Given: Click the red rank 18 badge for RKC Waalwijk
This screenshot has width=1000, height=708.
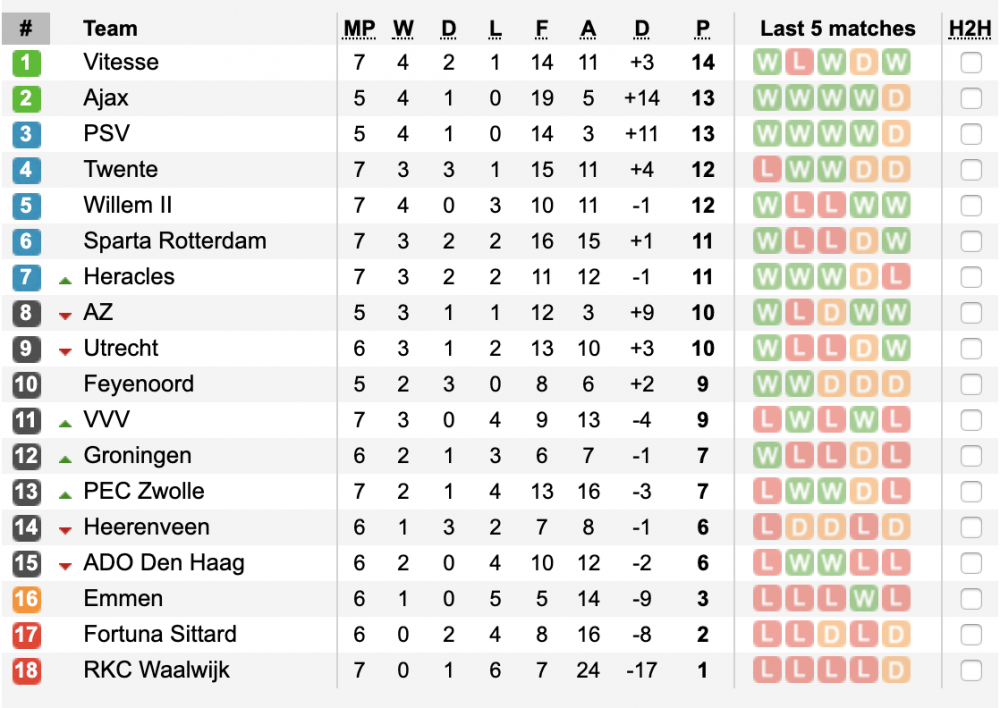Looking at the screenshot, I should 27,670.
